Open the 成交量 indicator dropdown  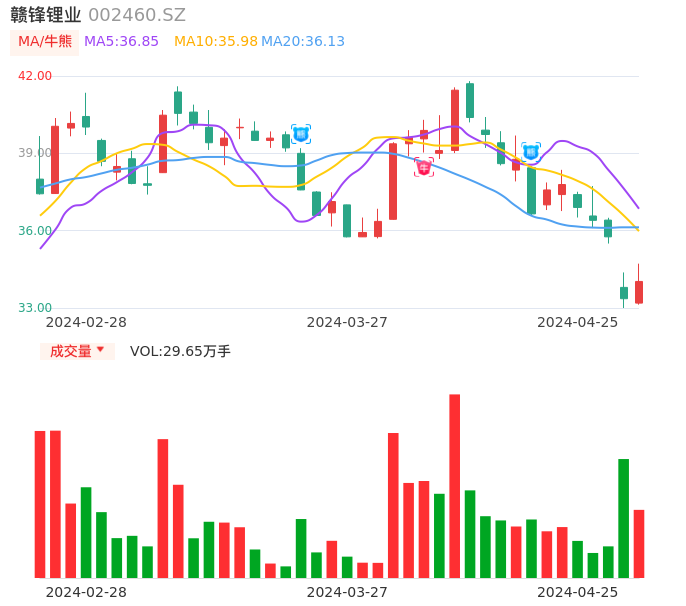(77, 351)
